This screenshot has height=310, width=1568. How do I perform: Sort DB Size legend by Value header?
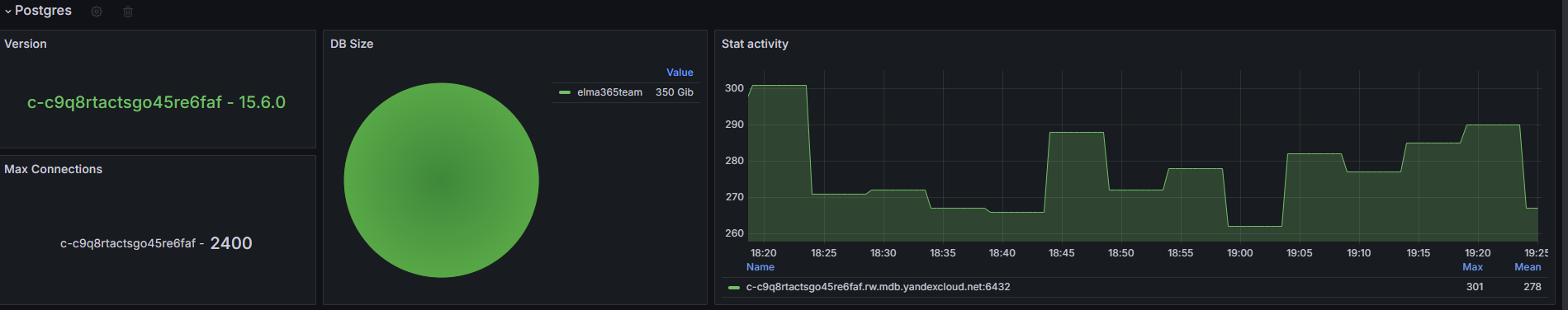(x=680, y=73)
